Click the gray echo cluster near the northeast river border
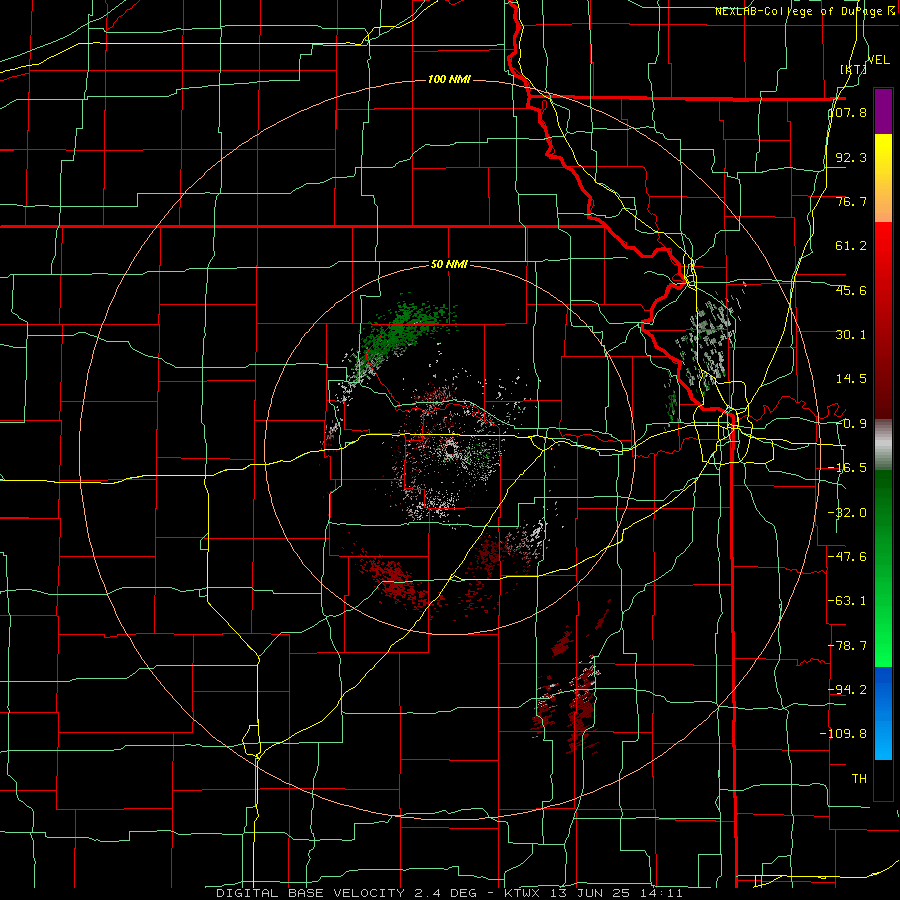The width and height of the screenshot is (900, 900). [x=709, y=339]
